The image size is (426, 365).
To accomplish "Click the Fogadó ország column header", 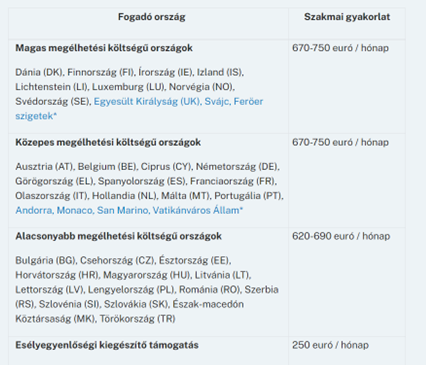I will (151, 17).
